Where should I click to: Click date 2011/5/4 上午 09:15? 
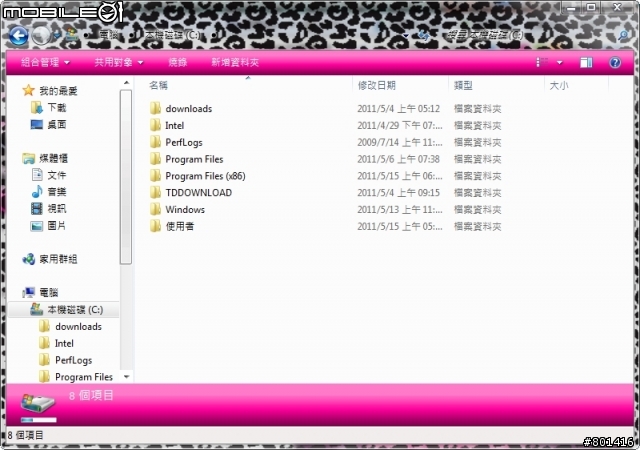coord(398,193)
